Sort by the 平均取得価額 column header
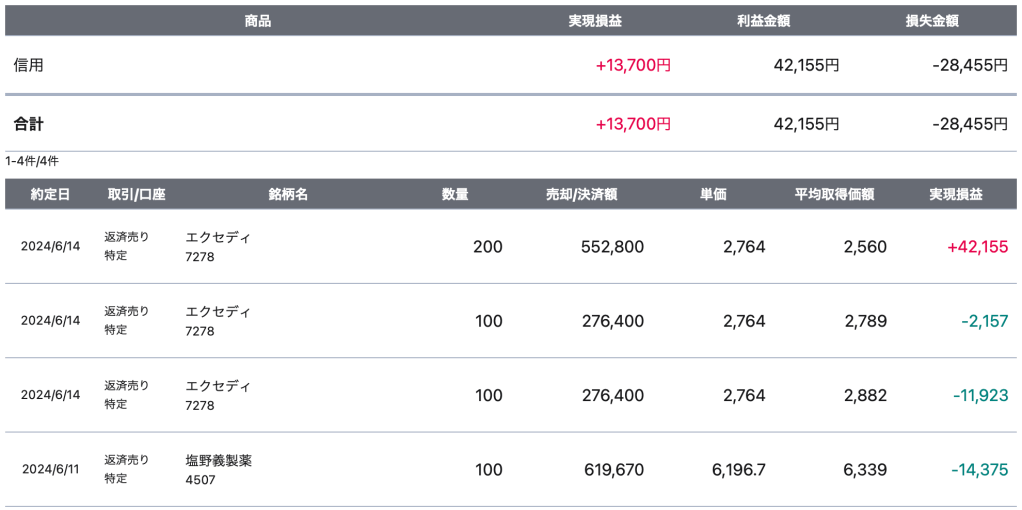 (834, 194)
